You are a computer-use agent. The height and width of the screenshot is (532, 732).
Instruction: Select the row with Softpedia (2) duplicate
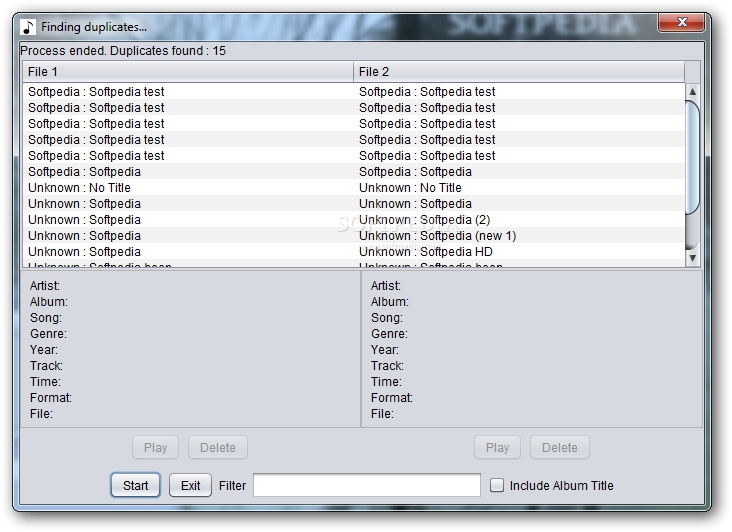click(x=354, y=219)
